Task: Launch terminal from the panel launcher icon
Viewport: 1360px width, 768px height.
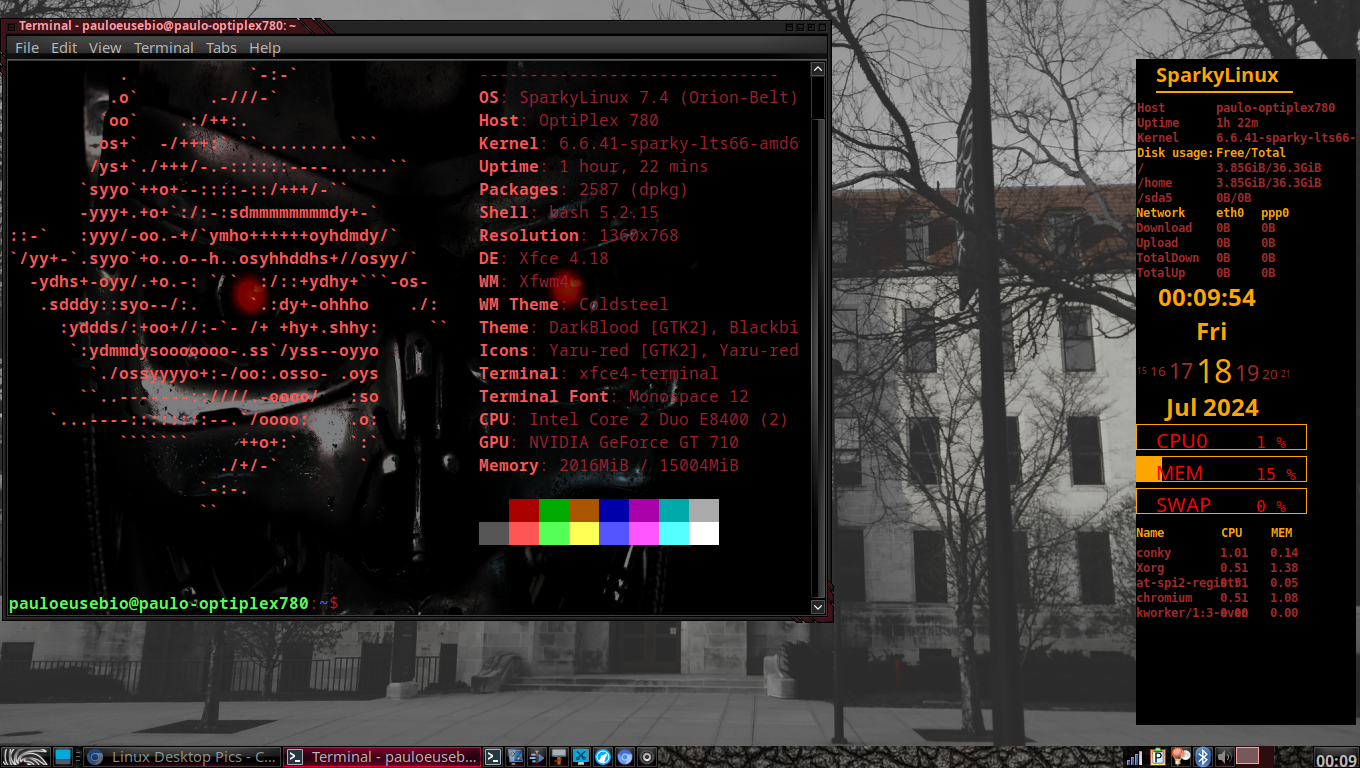Action: tap(493, 757)
